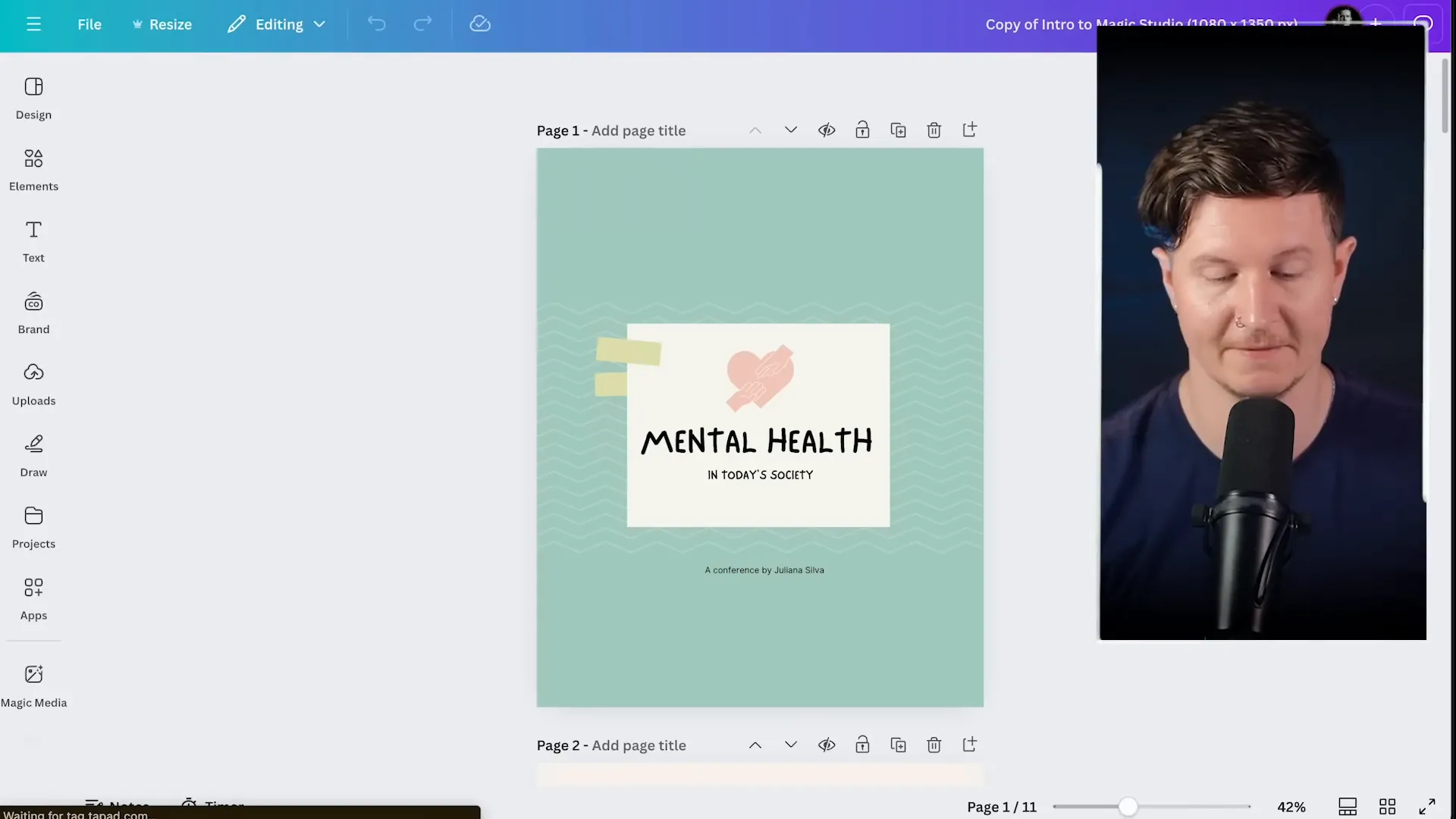This screenshot has height=819, width=1456.
Task: Check cloud save status icon
Action: 480,24
